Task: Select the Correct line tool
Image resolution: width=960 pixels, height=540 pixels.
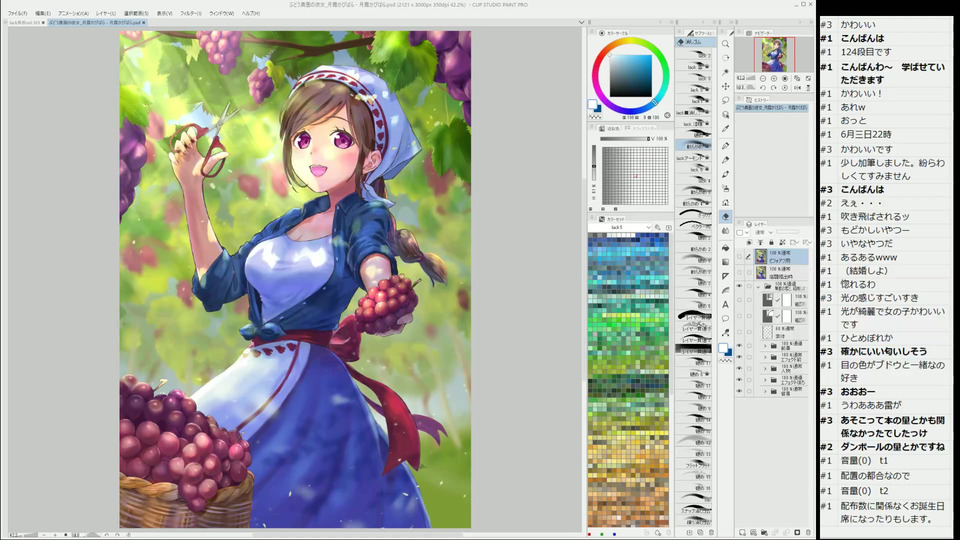Action: 726,290
